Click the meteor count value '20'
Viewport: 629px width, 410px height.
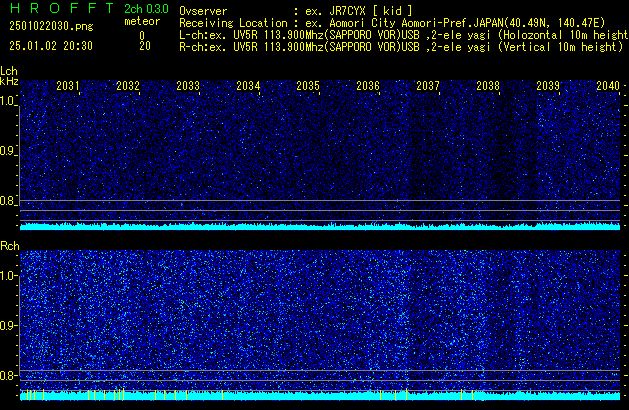[145, 46]
